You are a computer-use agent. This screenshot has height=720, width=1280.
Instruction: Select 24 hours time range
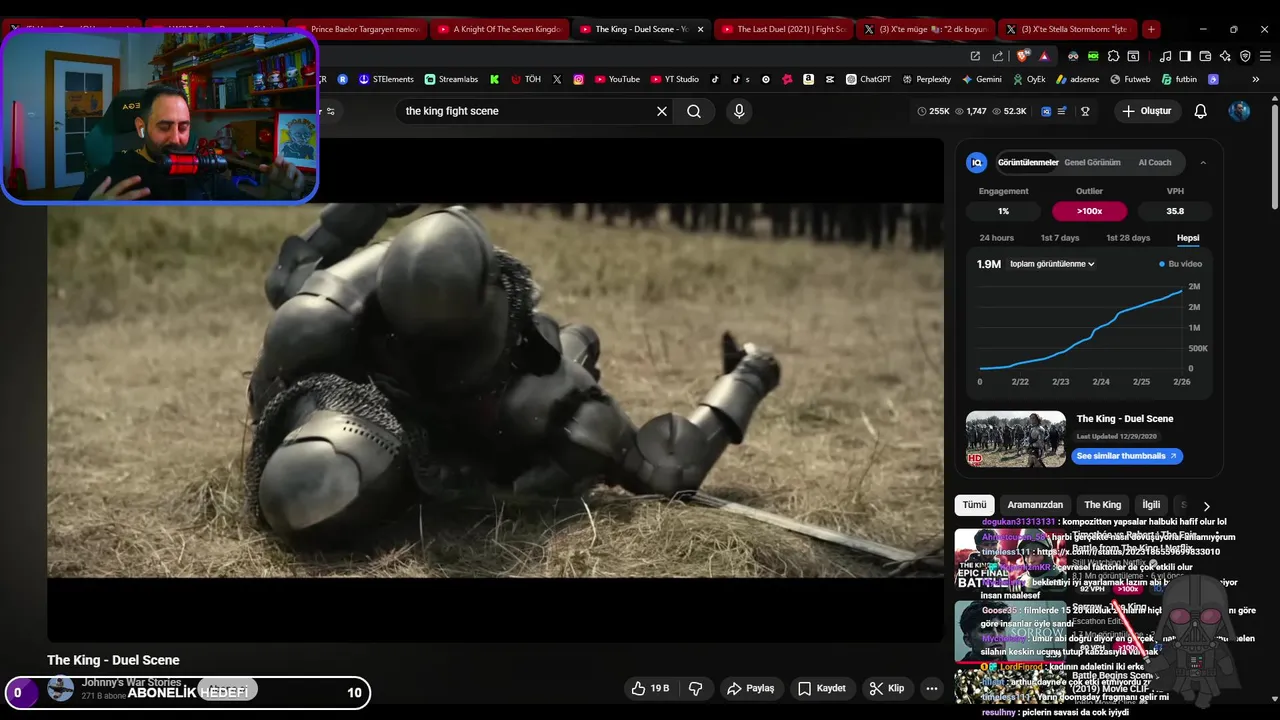click(996, 238)
